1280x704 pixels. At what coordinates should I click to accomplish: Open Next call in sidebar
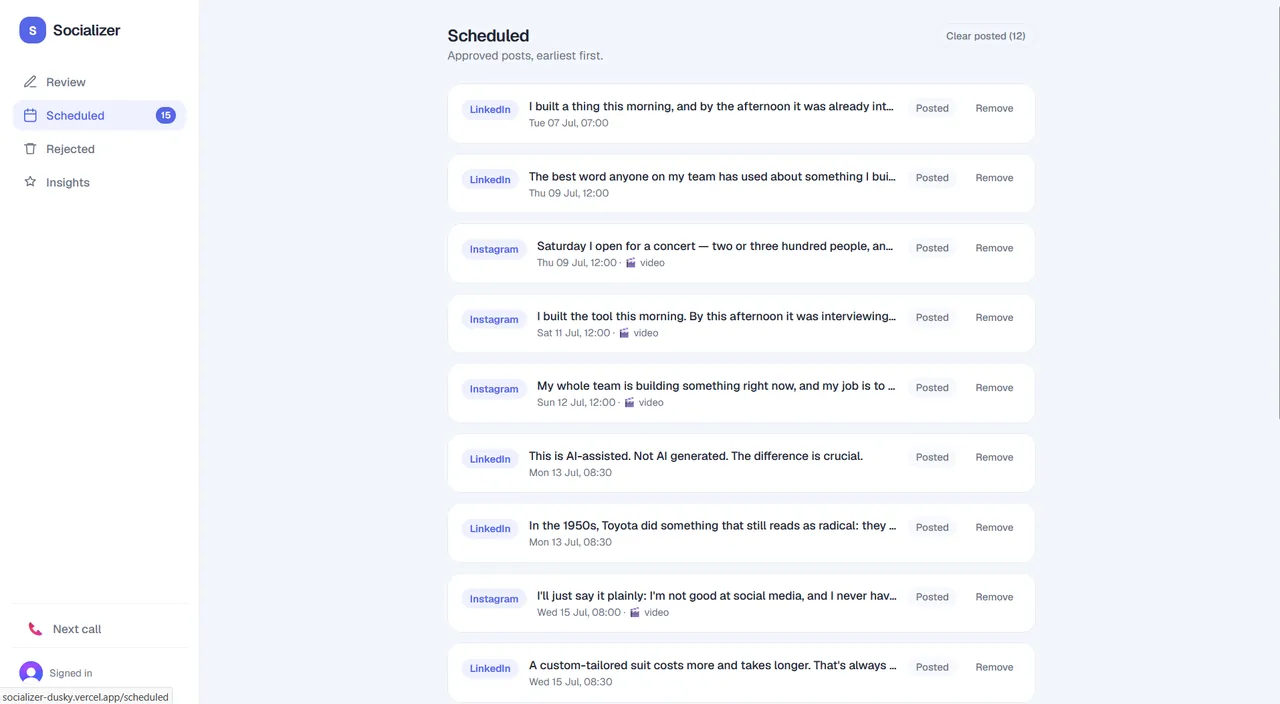tap(99, 629)
